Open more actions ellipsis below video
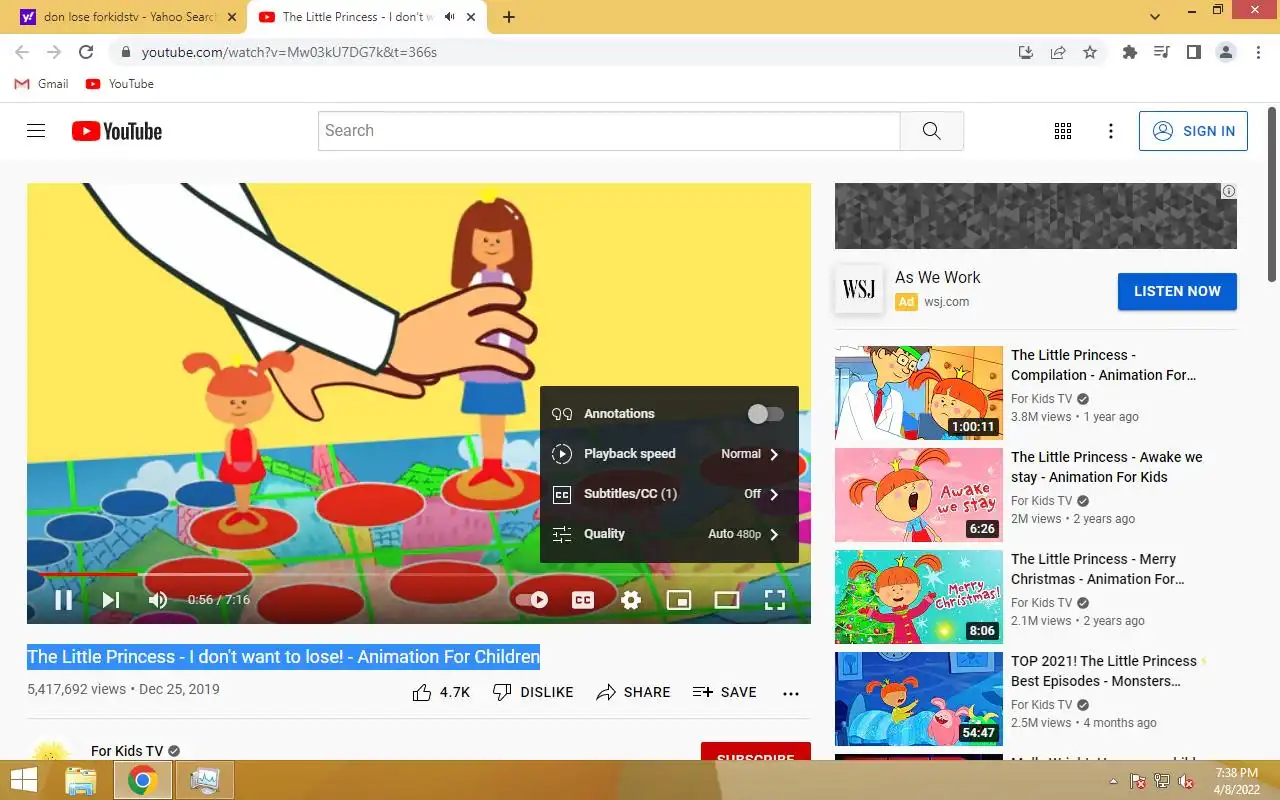The height and width of the screenshot is (800, 1280). pos(791,693)
